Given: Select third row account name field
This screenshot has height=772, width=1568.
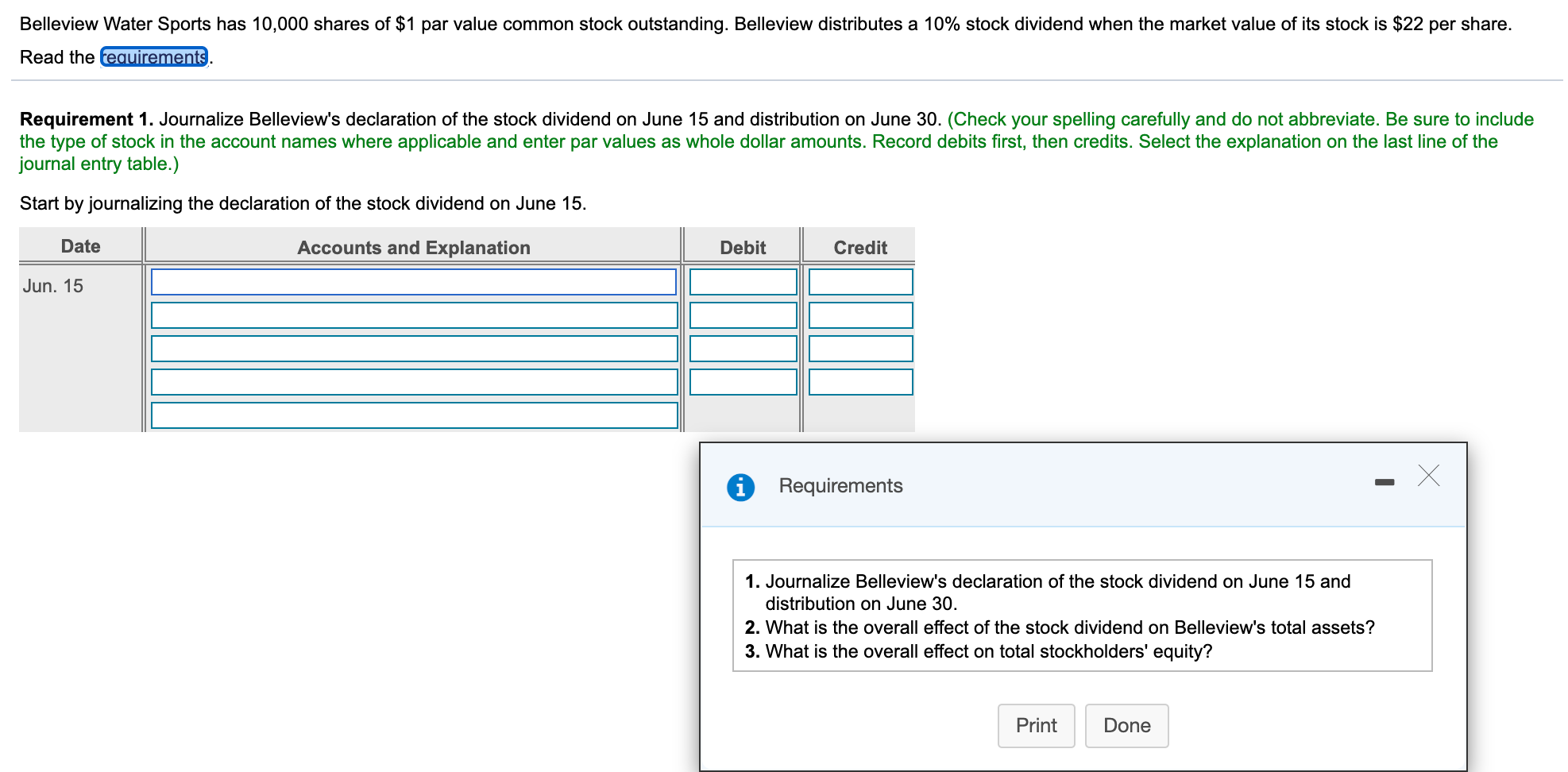Looking at the screenshot, I should point(414,349).
